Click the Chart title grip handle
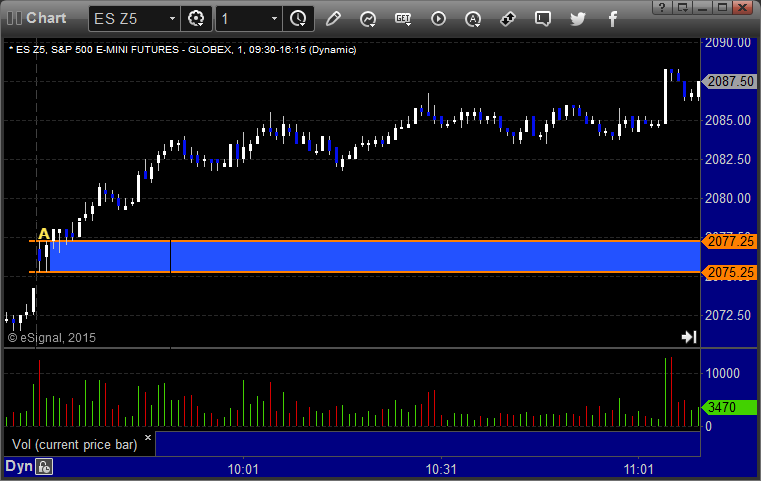 (x=15, y=18)
